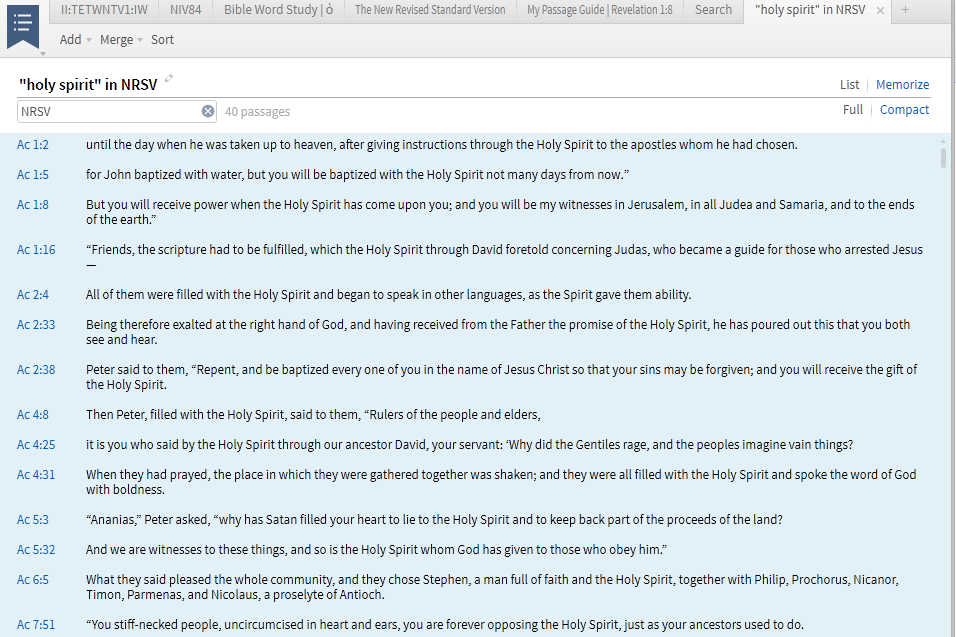Select verse text "Then Peter, filled with the Holy Spirit"
Viewport: 956px width, 637px height.
[x=185, y=415]
